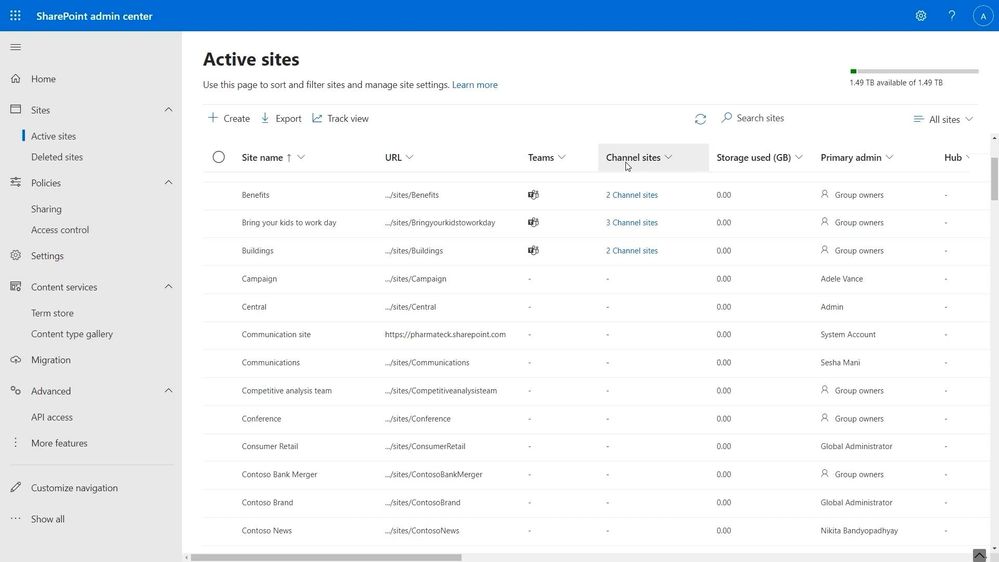Open the Term store page
999x562 pixels.
52,313
